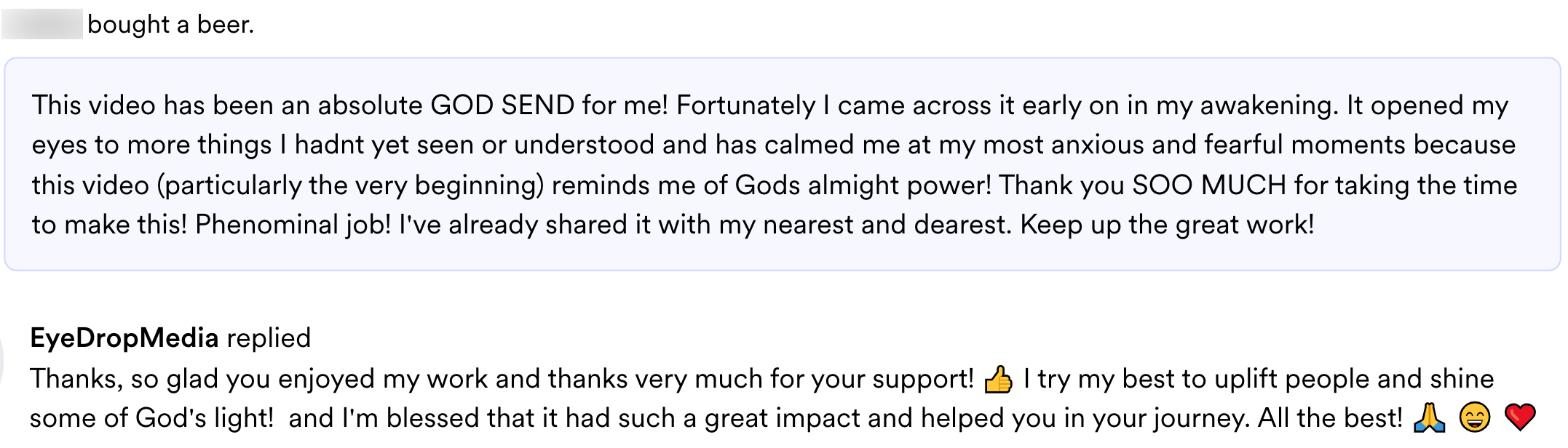Click "Thank you SOO MUCH" in the comment
1568x448 pixels.
pos(1143,185)
